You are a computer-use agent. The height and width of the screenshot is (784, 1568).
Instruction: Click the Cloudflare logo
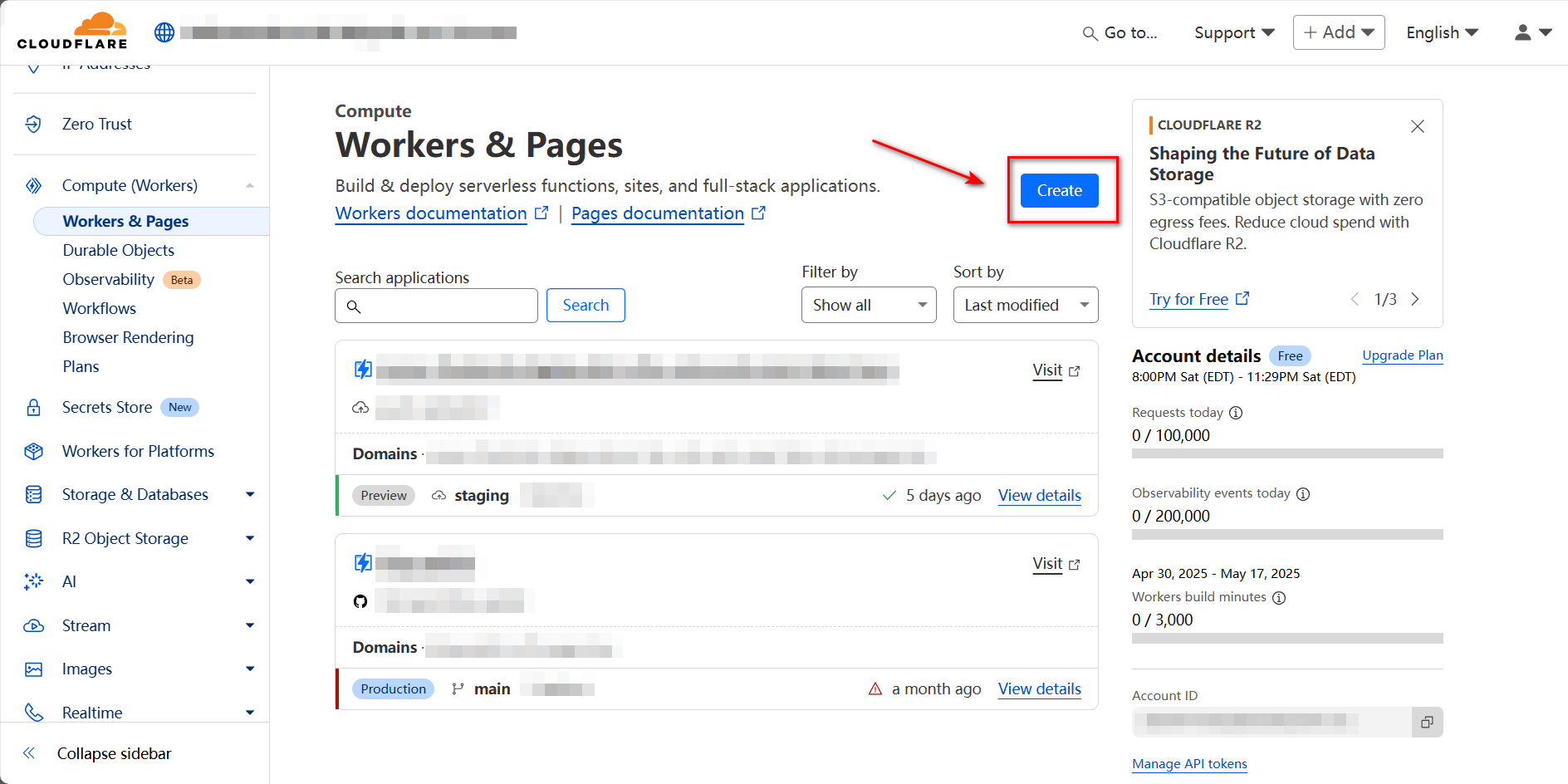coord(72,32)
